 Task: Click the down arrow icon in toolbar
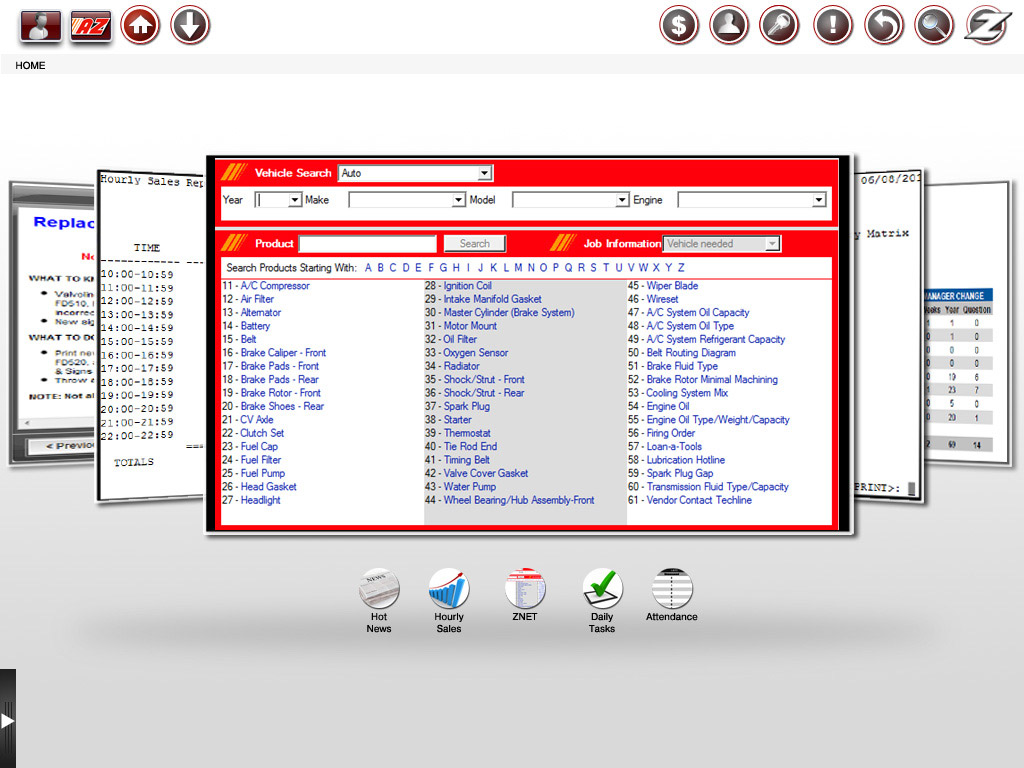(x=190, y=26)
